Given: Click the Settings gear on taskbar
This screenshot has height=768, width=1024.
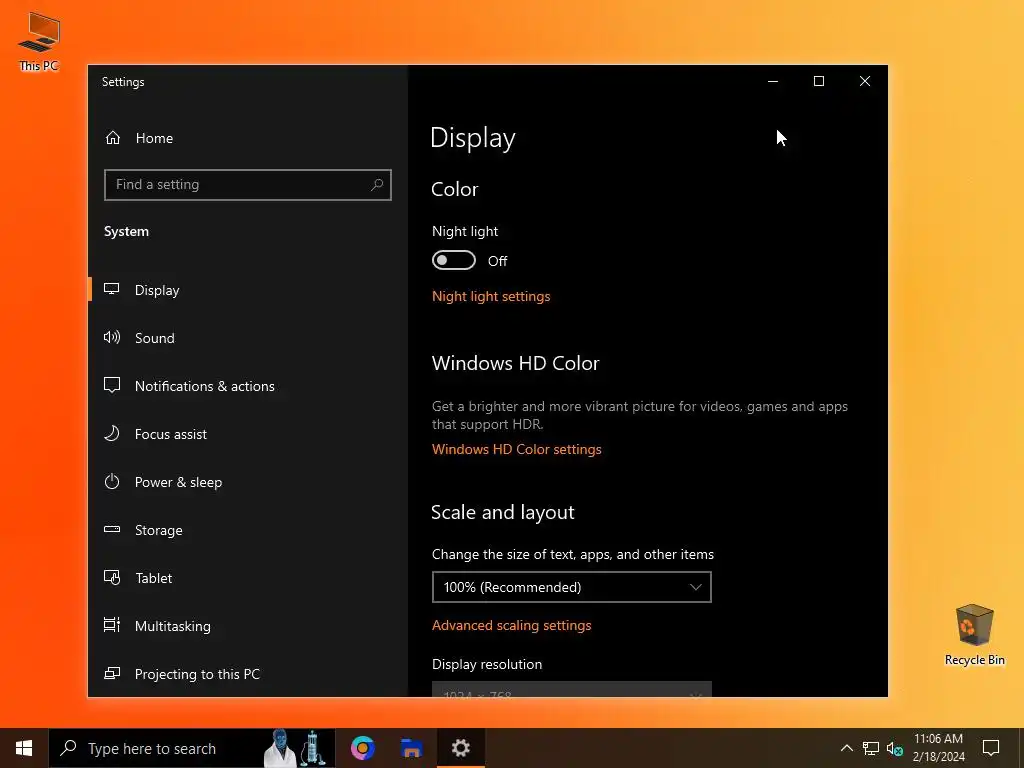Looking at the screenshot, I should pos(460,748).
